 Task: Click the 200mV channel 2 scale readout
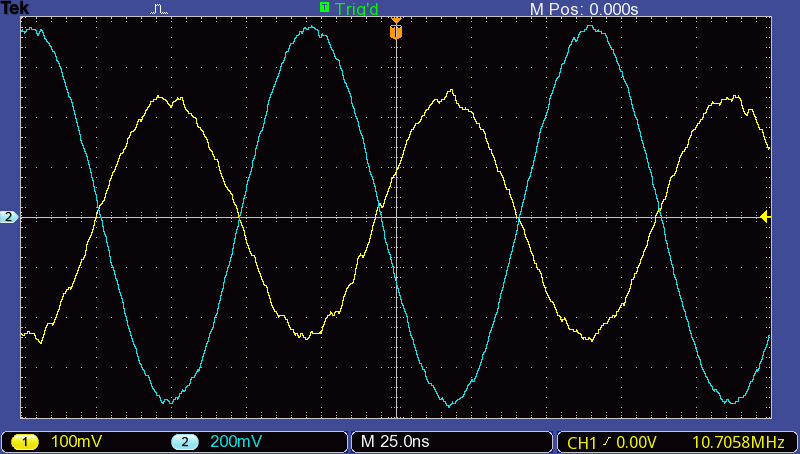click(237, 441)
